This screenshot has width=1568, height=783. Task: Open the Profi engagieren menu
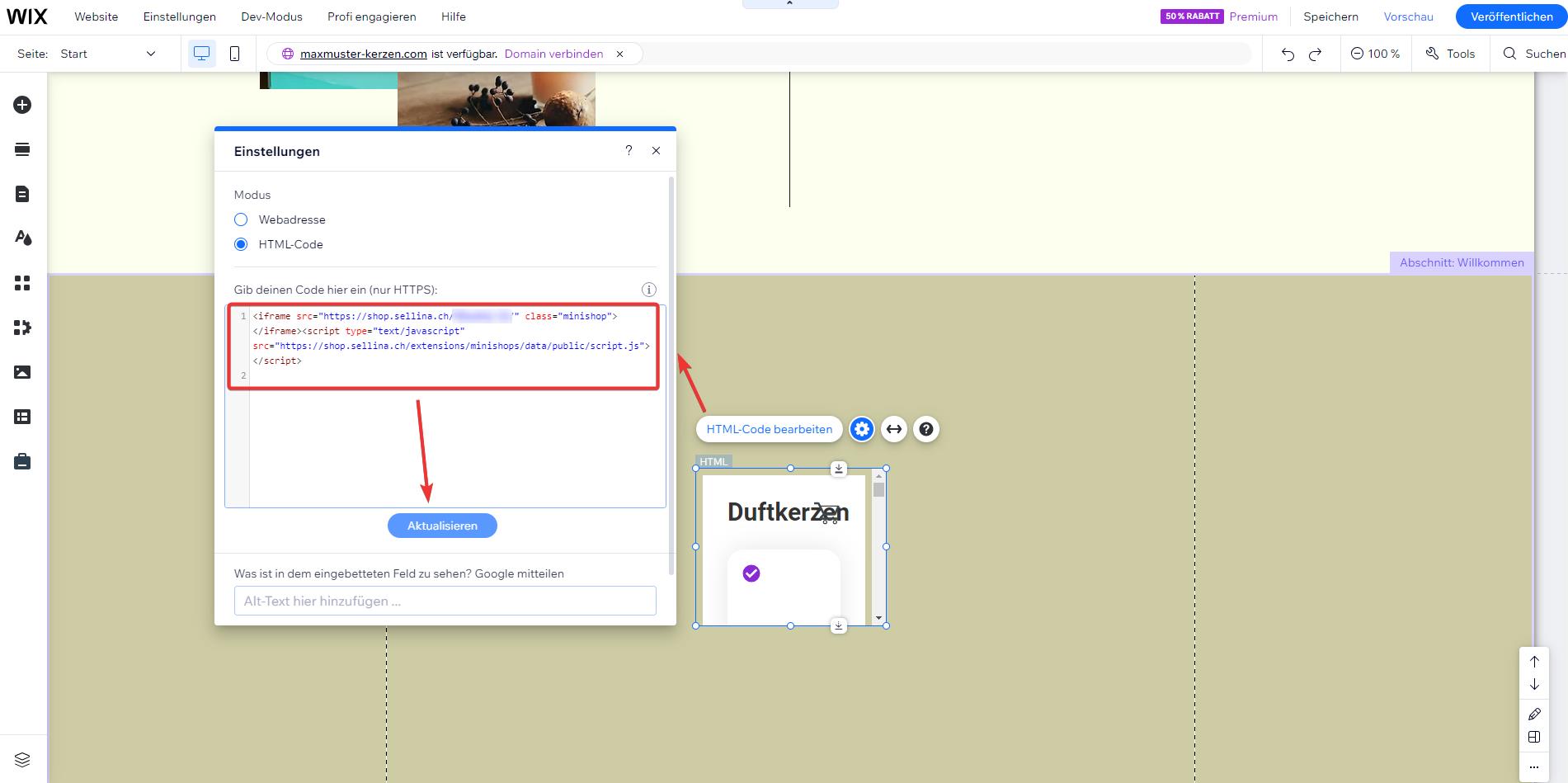372,17
